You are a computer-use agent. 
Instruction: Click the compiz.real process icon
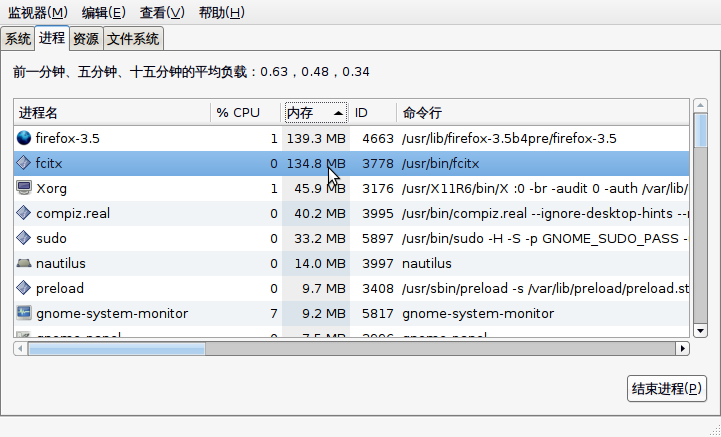pos(23,213)
